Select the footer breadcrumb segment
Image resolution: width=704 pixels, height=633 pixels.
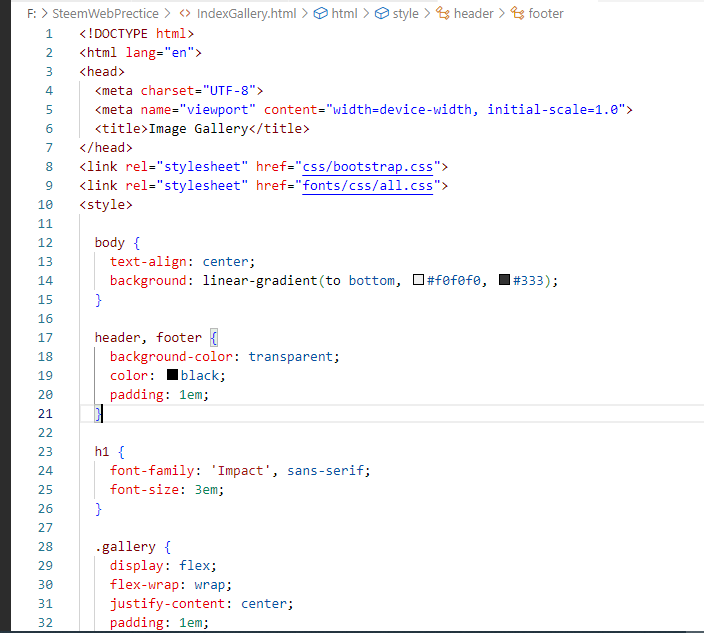[546, 13]
